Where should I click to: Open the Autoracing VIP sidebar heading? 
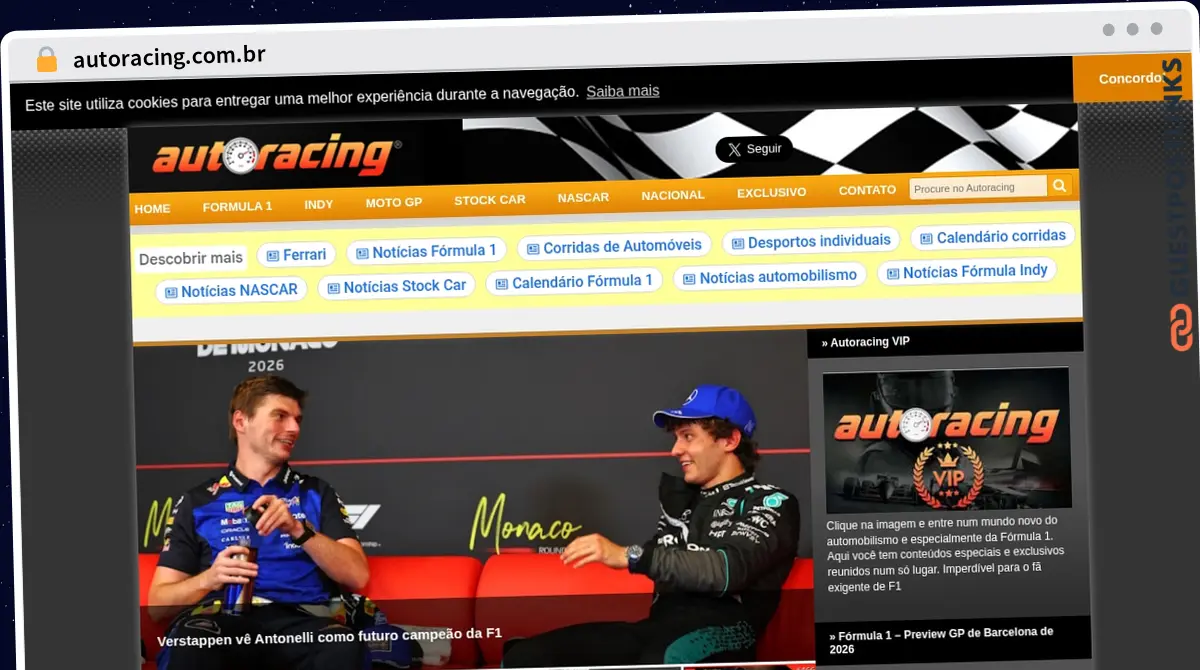(x=866, y=342)
